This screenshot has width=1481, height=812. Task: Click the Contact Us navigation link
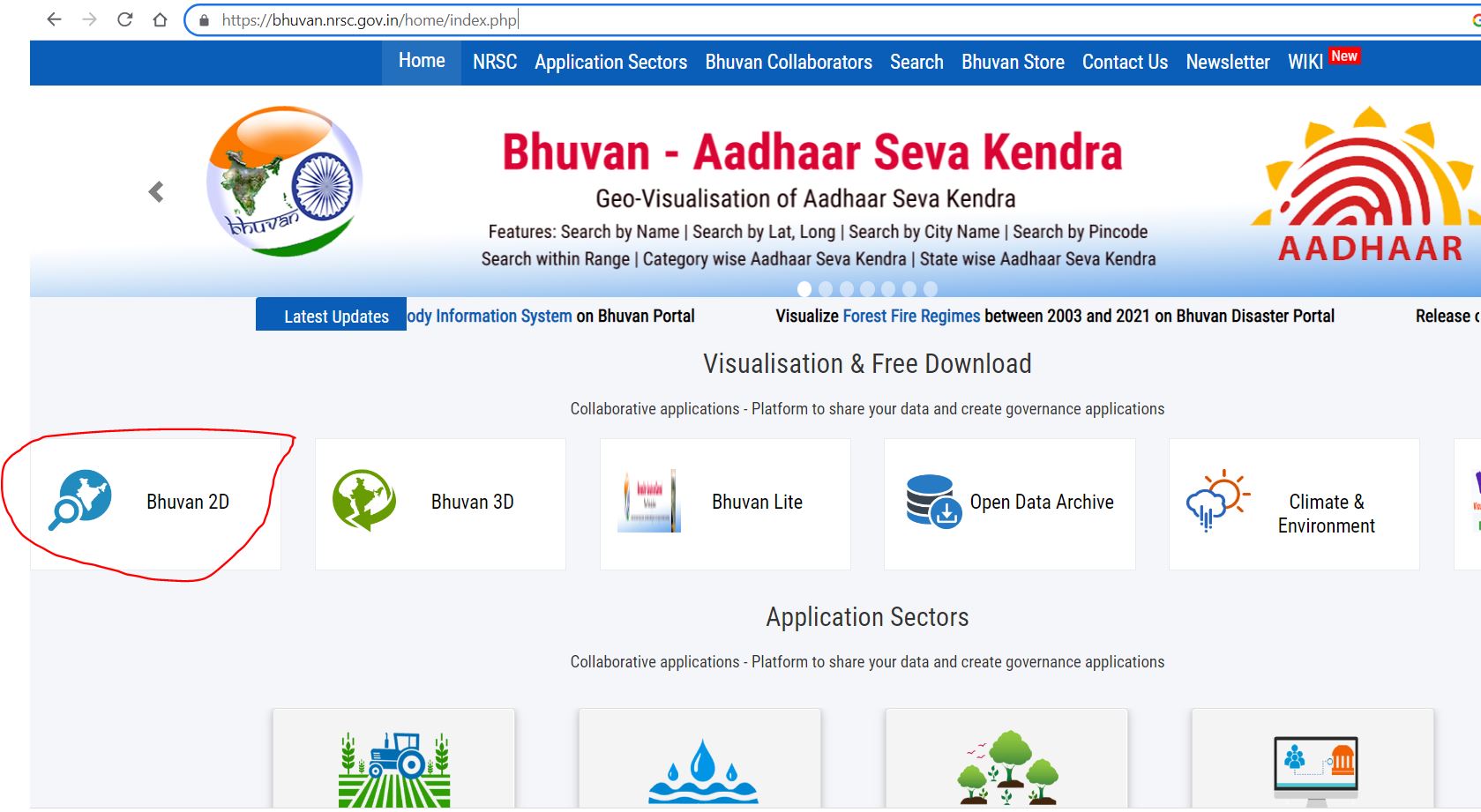click(1125, 63)
